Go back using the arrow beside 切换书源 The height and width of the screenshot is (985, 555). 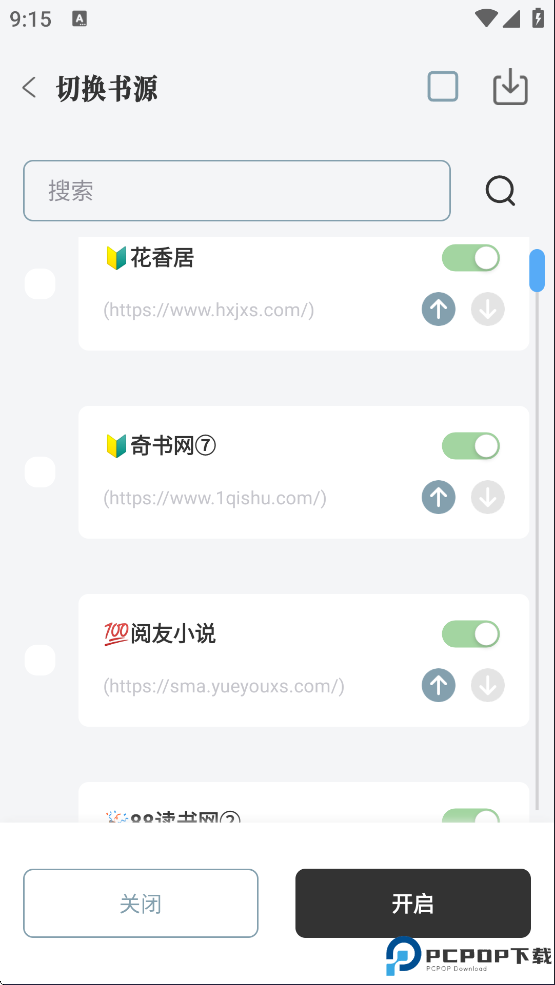coord(29,87)
